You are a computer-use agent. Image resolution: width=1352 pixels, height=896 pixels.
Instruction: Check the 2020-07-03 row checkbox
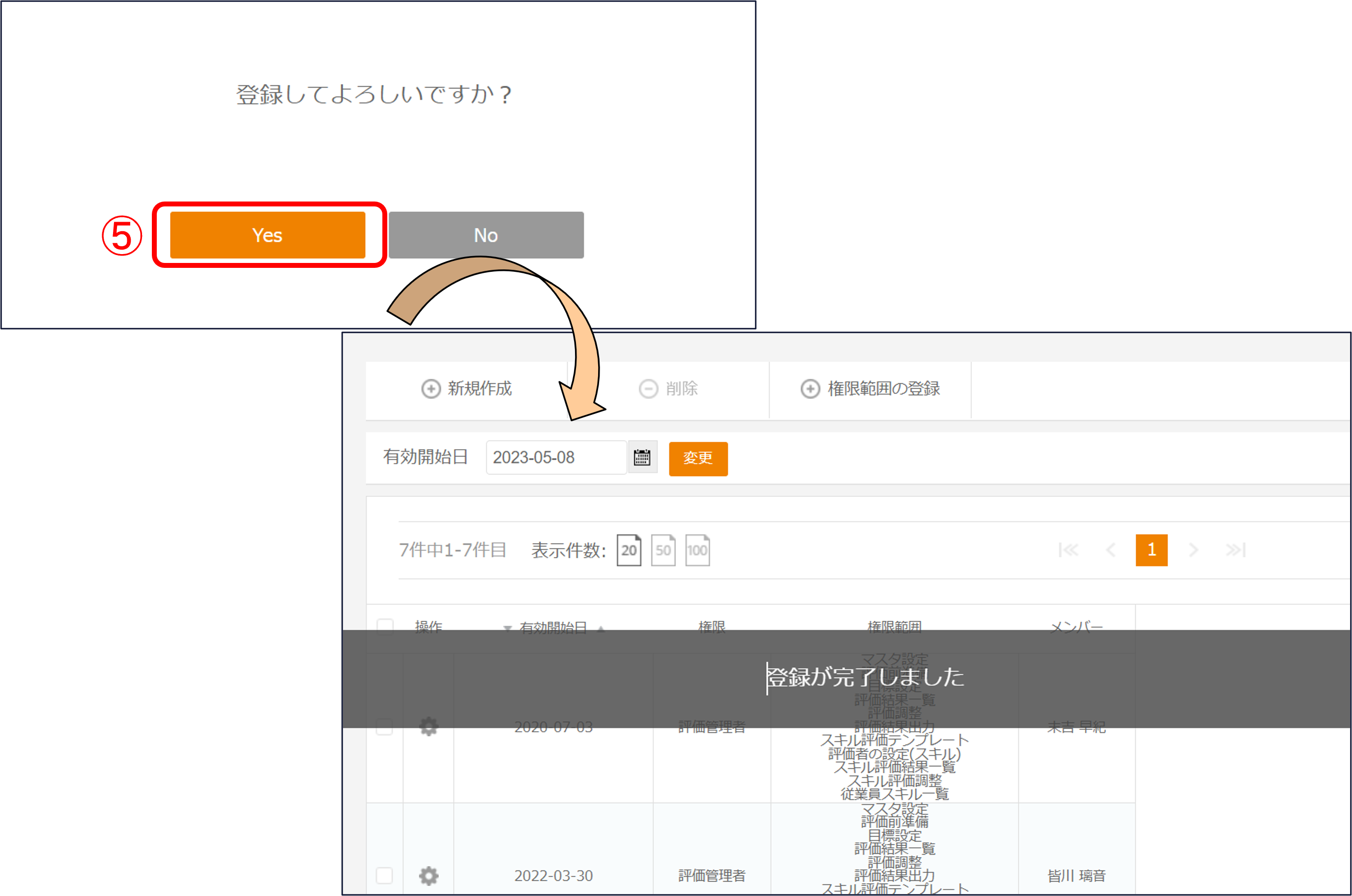pyautogui.click(x=385, y=727)
